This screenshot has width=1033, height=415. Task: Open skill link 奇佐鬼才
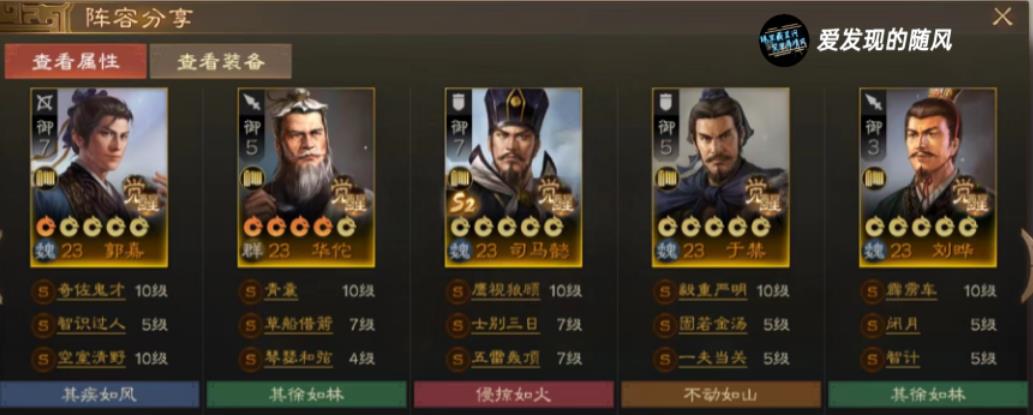[x=90, y=291]
